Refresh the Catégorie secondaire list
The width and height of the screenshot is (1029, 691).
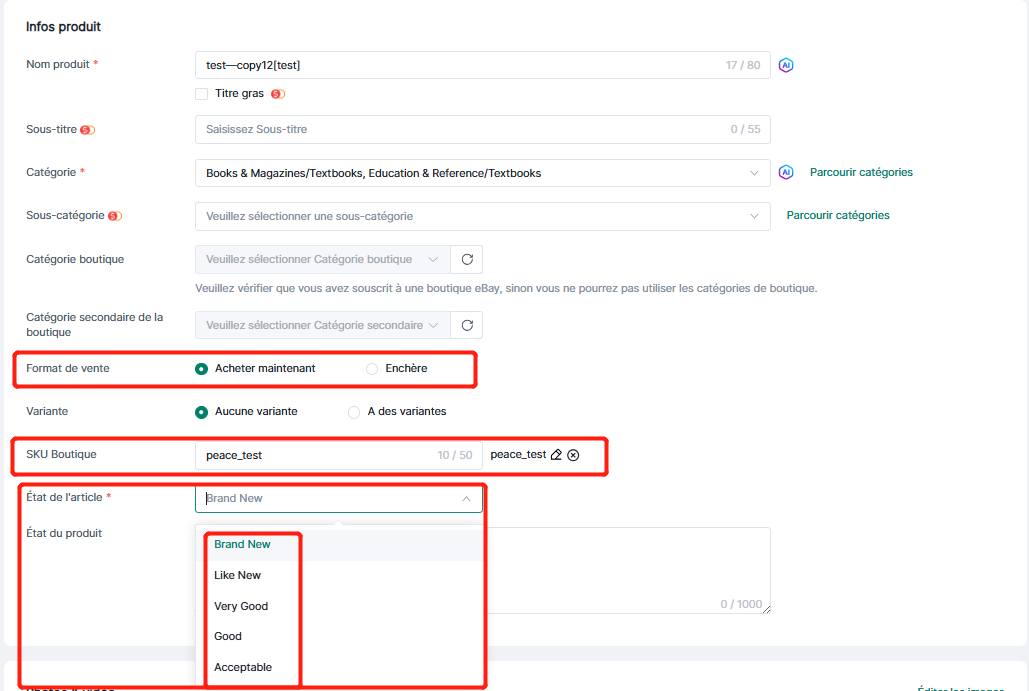click(466, 325)
